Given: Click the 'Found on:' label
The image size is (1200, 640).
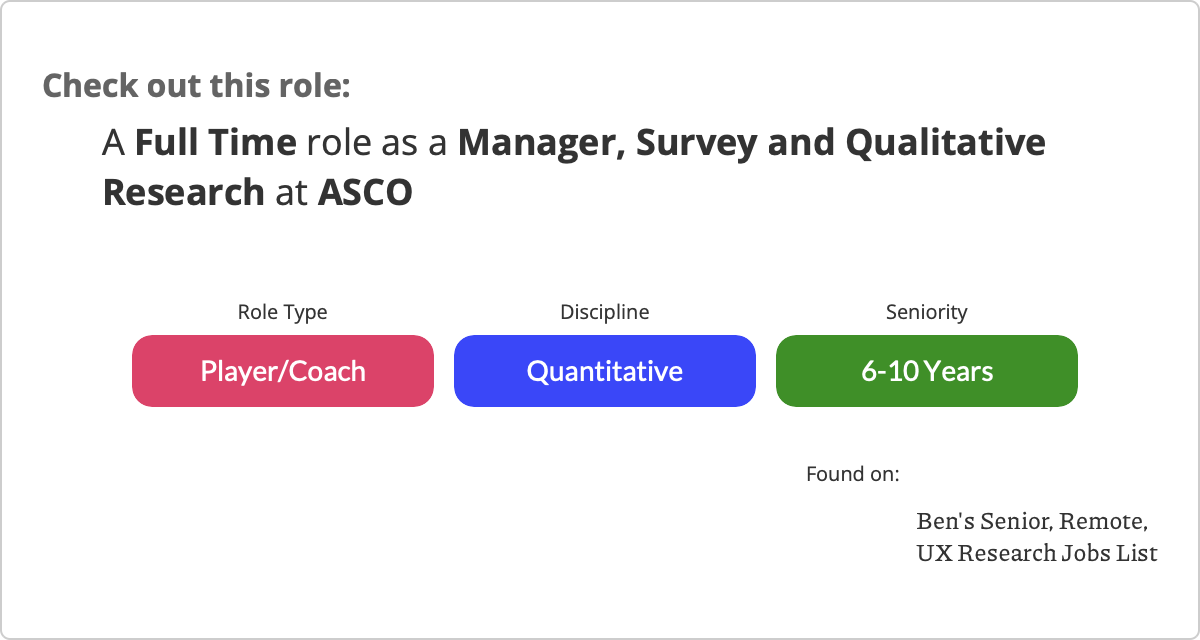Looking at the screenshot, I should point(852,473).
